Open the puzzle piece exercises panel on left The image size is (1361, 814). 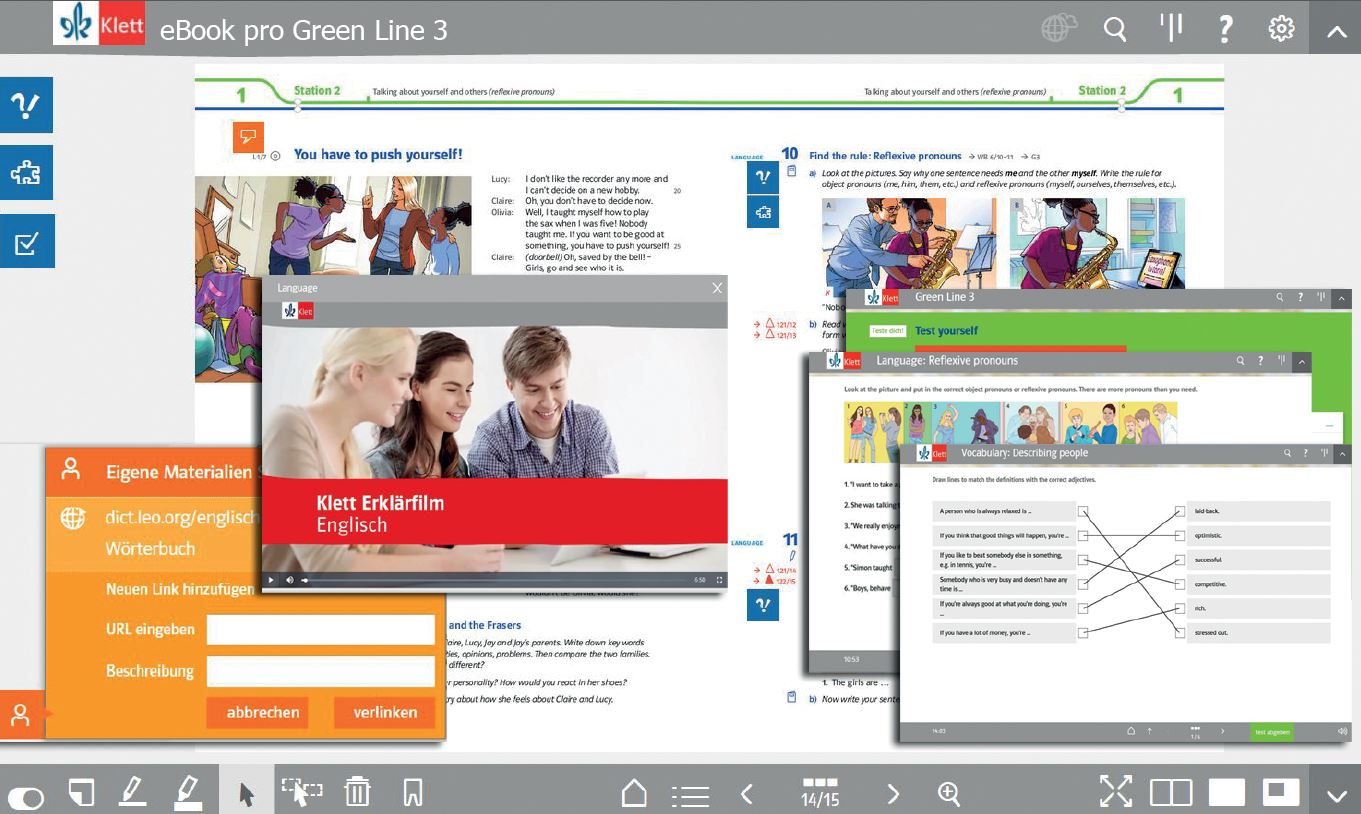click(26, 173)
